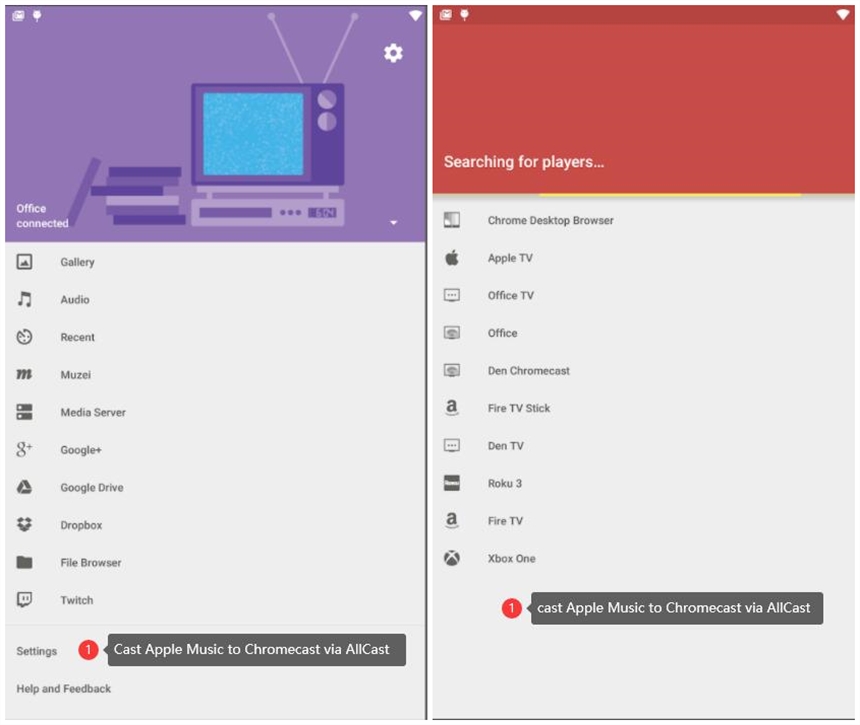Click the Fire TV Amazon icon
860x725 pixels.
point(451,520)
